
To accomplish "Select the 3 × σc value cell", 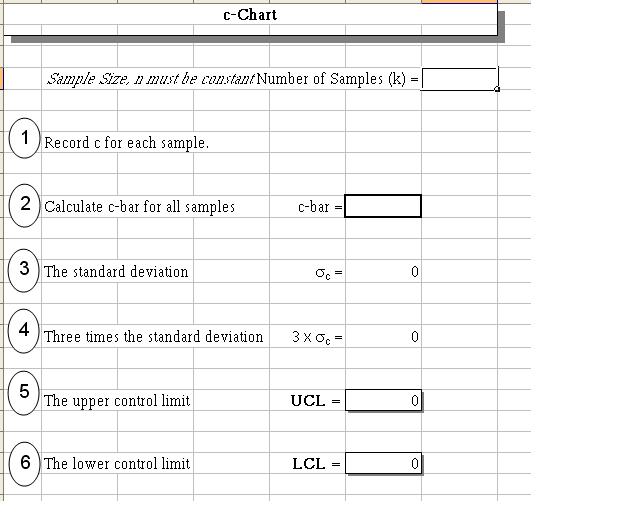I will pyautogui.click(x=383, y=337).
